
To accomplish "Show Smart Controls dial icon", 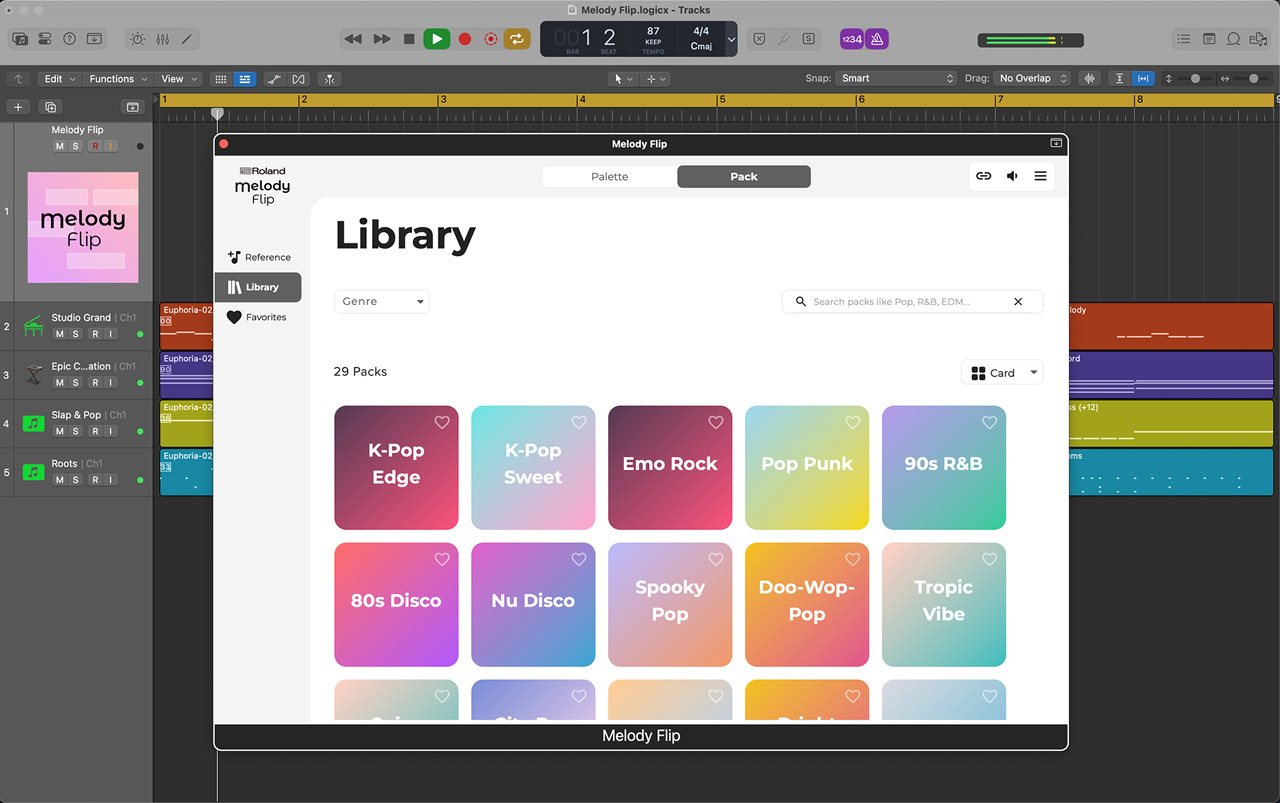I will tap(137, 39).
